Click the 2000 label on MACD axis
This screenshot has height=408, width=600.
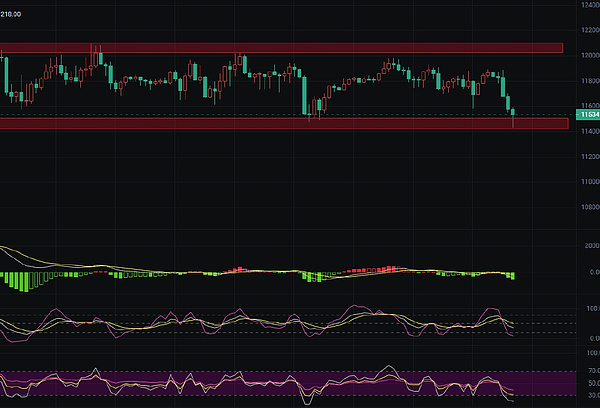(589, 245)
